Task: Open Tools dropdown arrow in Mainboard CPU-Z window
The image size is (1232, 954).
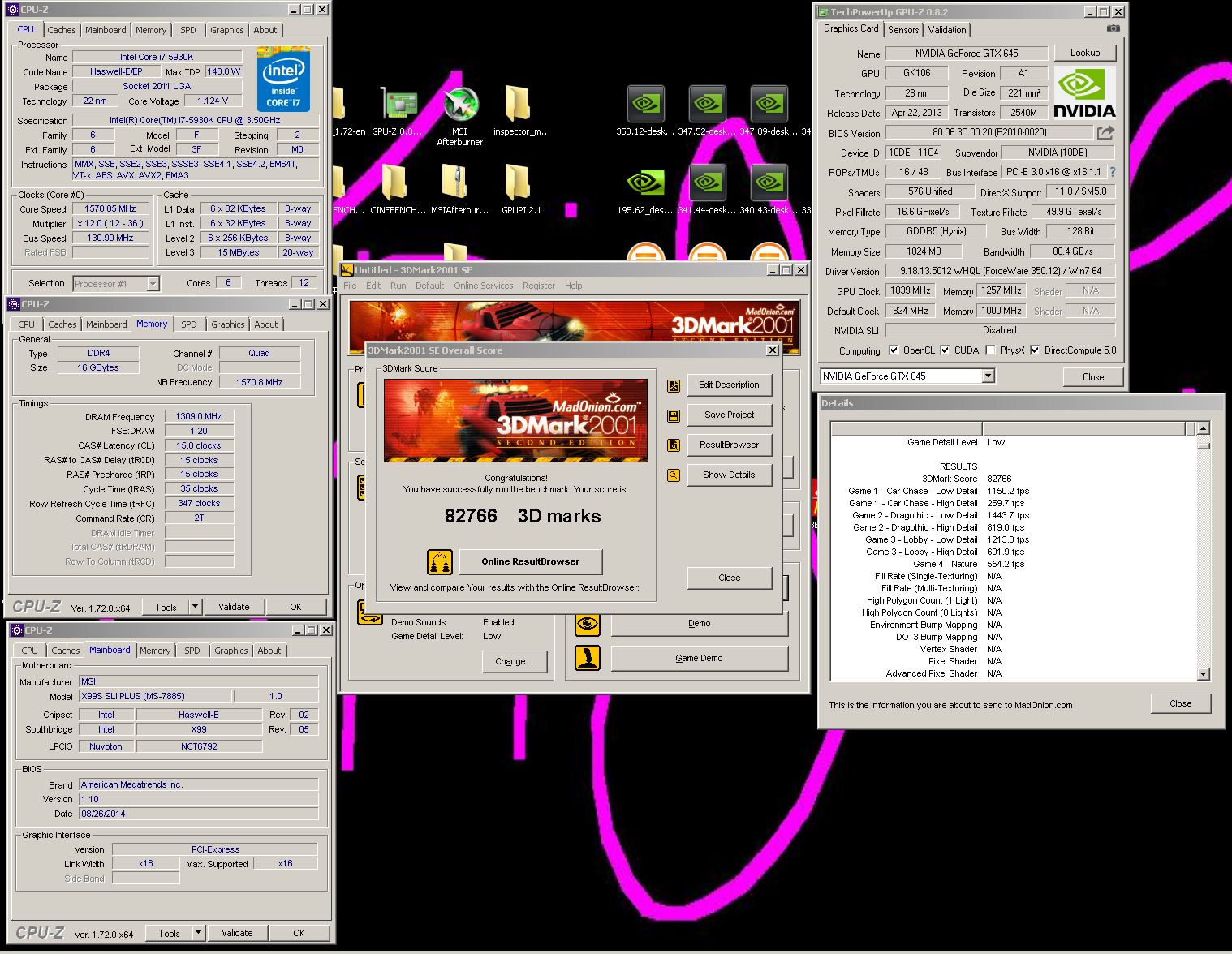Action: point(198,933)
